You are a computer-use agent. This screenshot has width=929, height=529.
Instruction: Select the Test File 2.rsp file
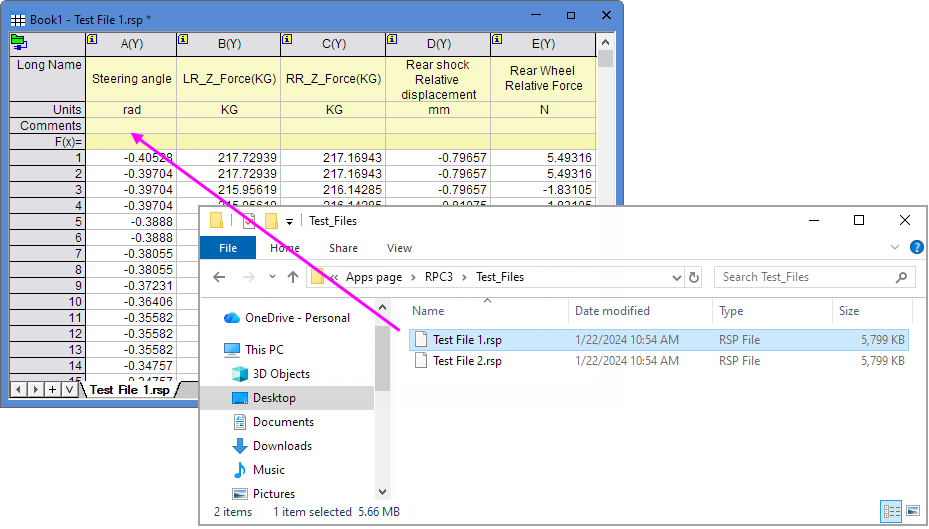point(467,361)
